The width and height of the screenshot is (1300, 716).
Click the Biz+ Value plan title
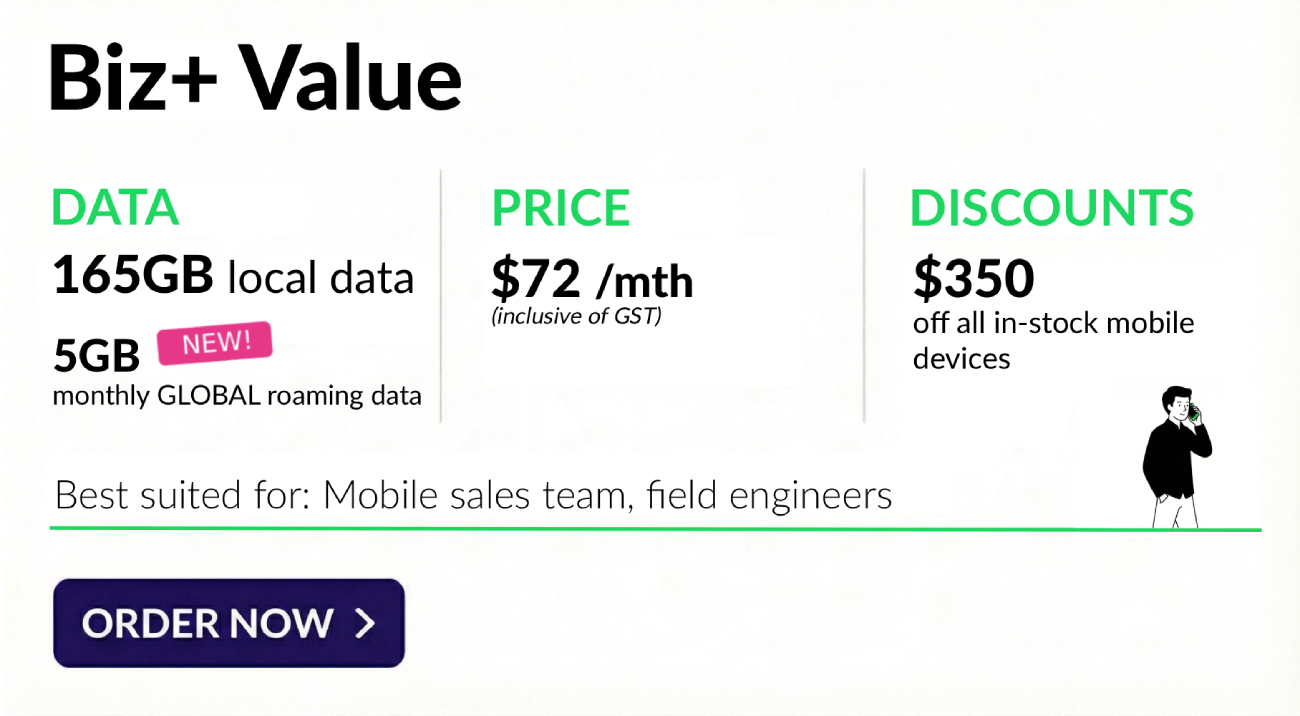coord(254,78)
